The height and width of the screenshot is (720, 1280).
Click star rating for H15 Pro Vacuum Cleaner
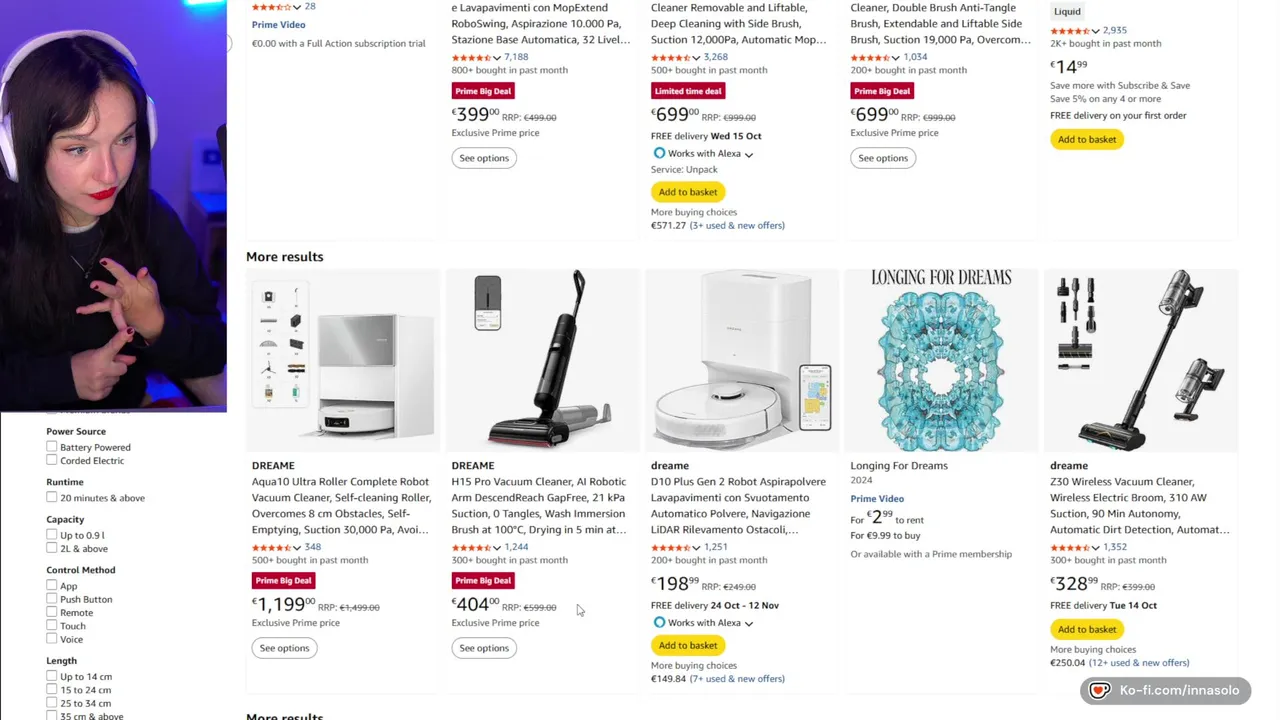tap(471, 547)
